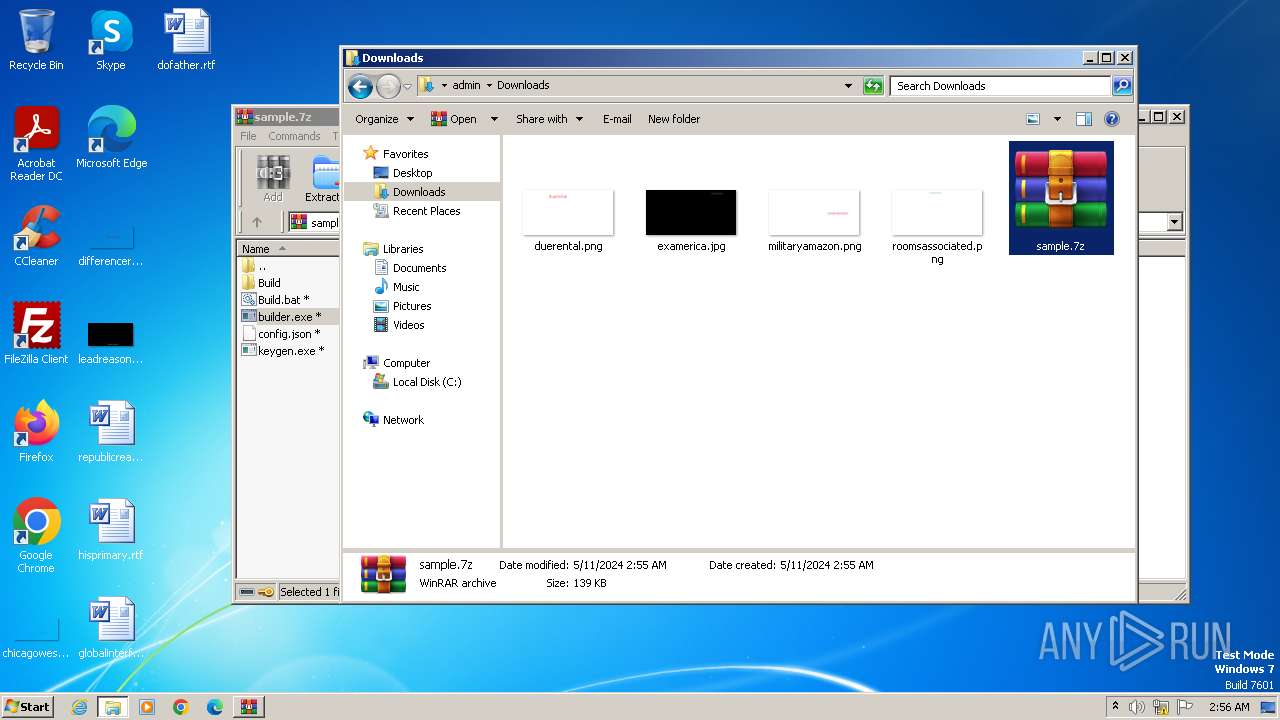The width and height of the screenshot is (1280, 720).
Task: Select the hisprimary.rtf desktop file
Action: [x=111, y=530]
